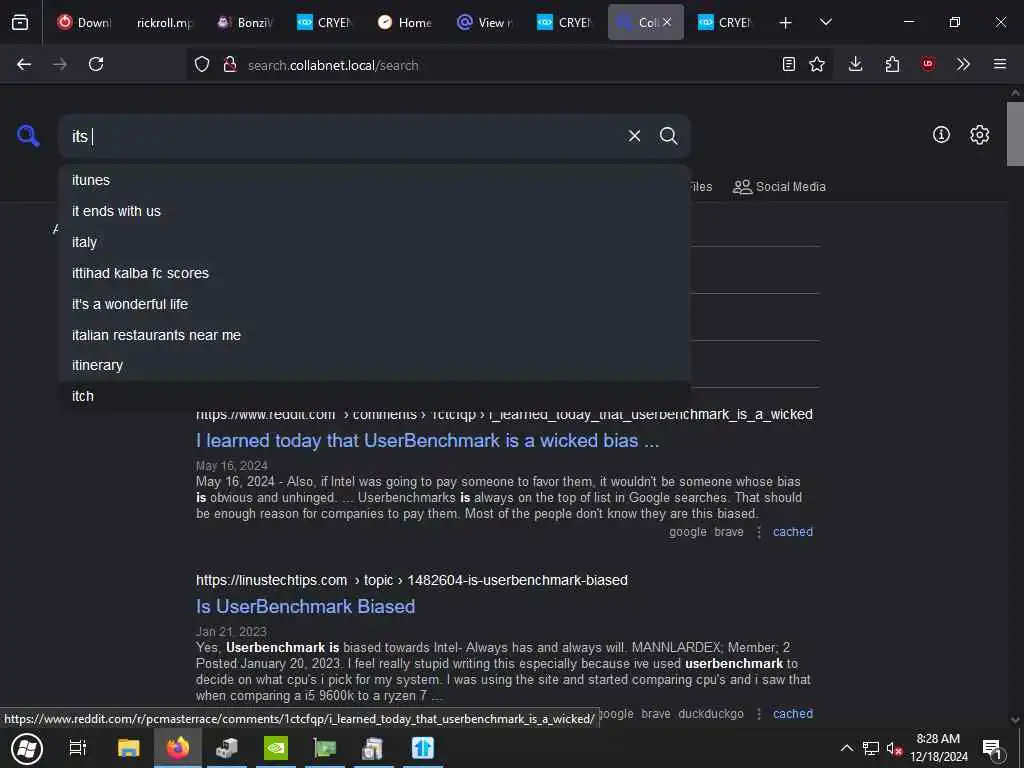Open network tray icon
This screenshot has width=1024, height=768.
pyautogui.click(x=871, y=748)
